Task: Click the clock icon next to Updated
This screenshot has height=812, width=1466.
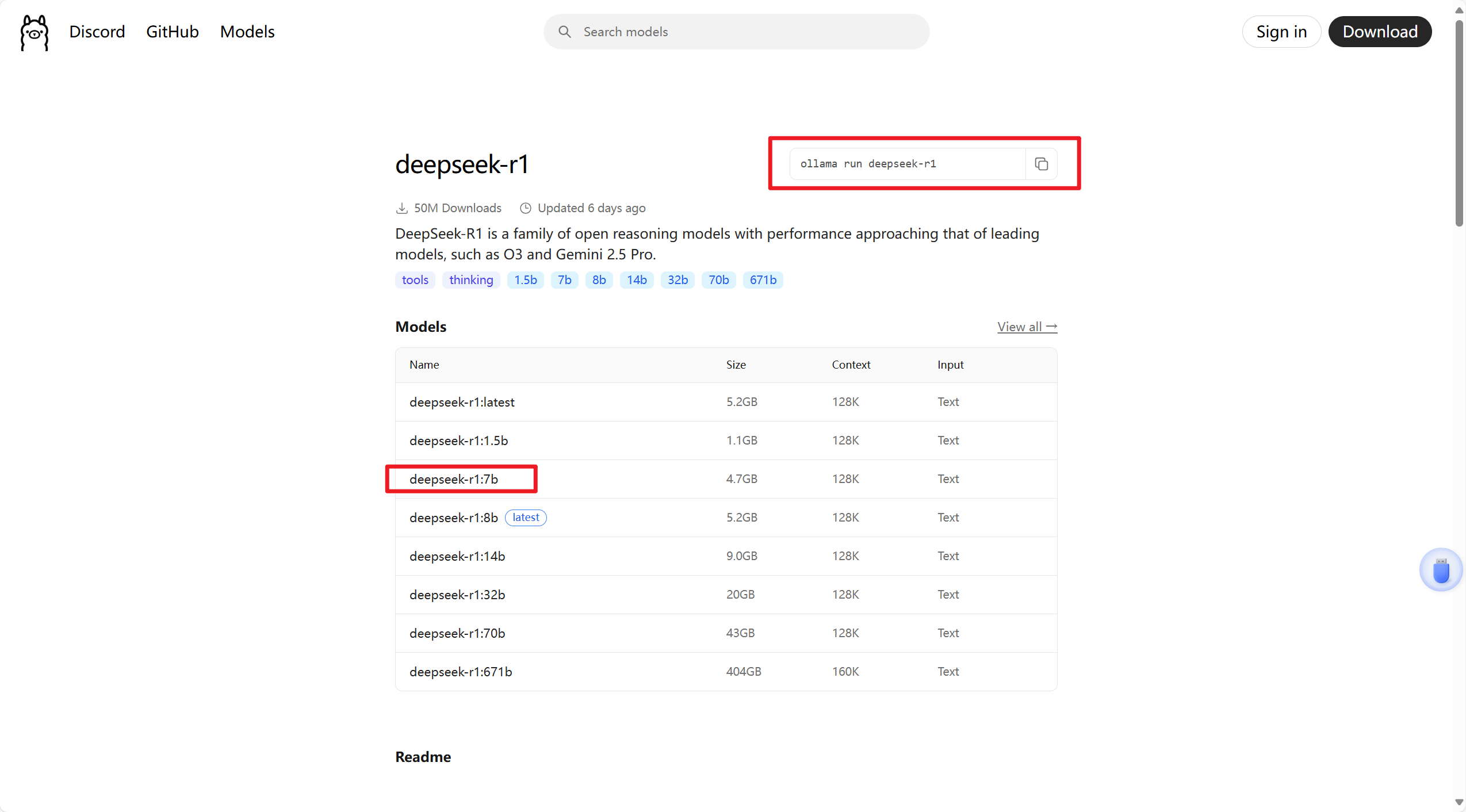Action: (525, 208)
